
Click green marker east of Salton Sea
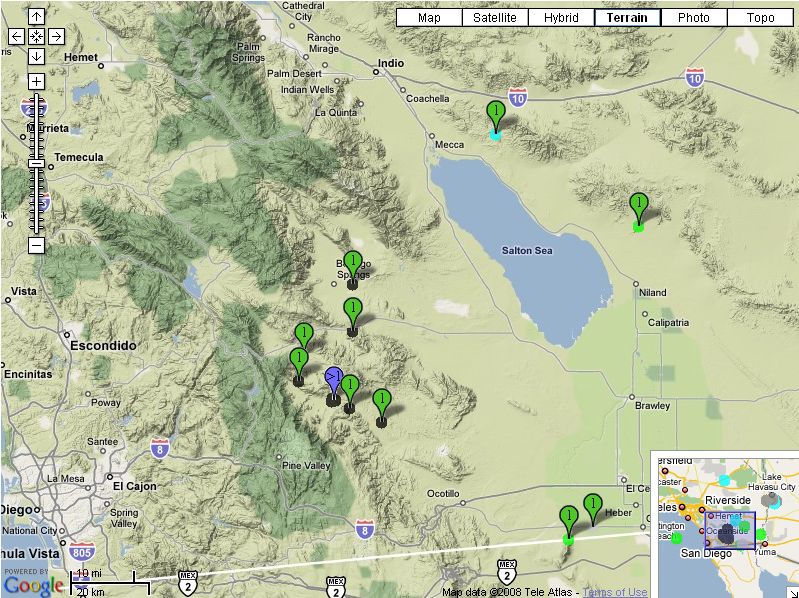(x=638, y=206)
